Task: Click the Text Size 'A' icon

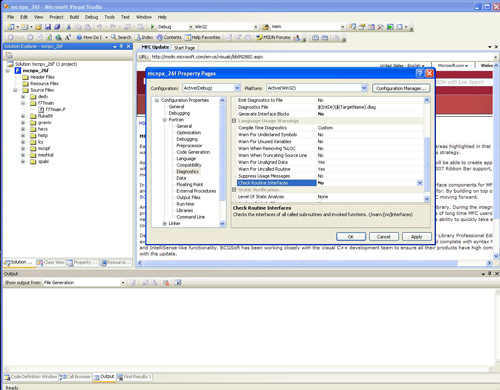Action: [x=68, y=37]
